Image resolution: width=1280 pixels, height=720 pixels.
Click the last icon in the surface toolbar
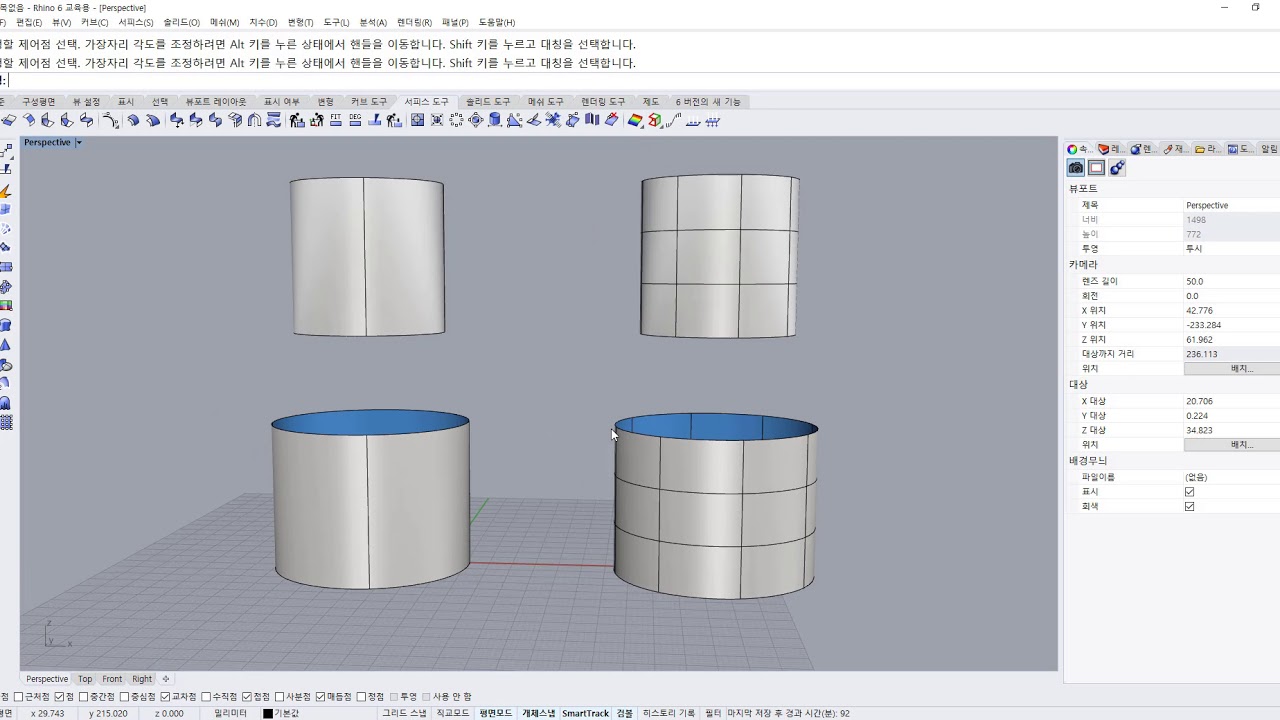(713, 120)
